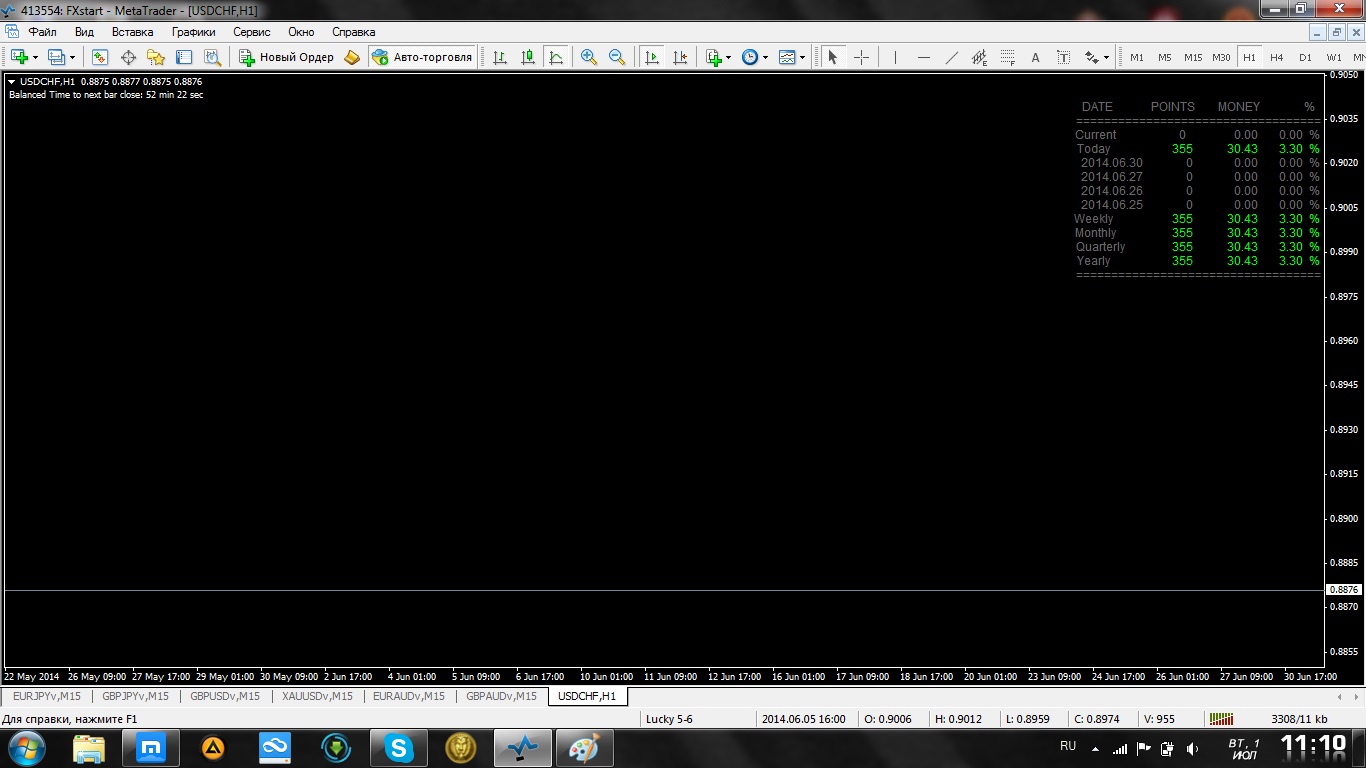Show the Terminal panel icon
Screen dimensions: 1366x768
pyautogui.click(x=184, y=57)
